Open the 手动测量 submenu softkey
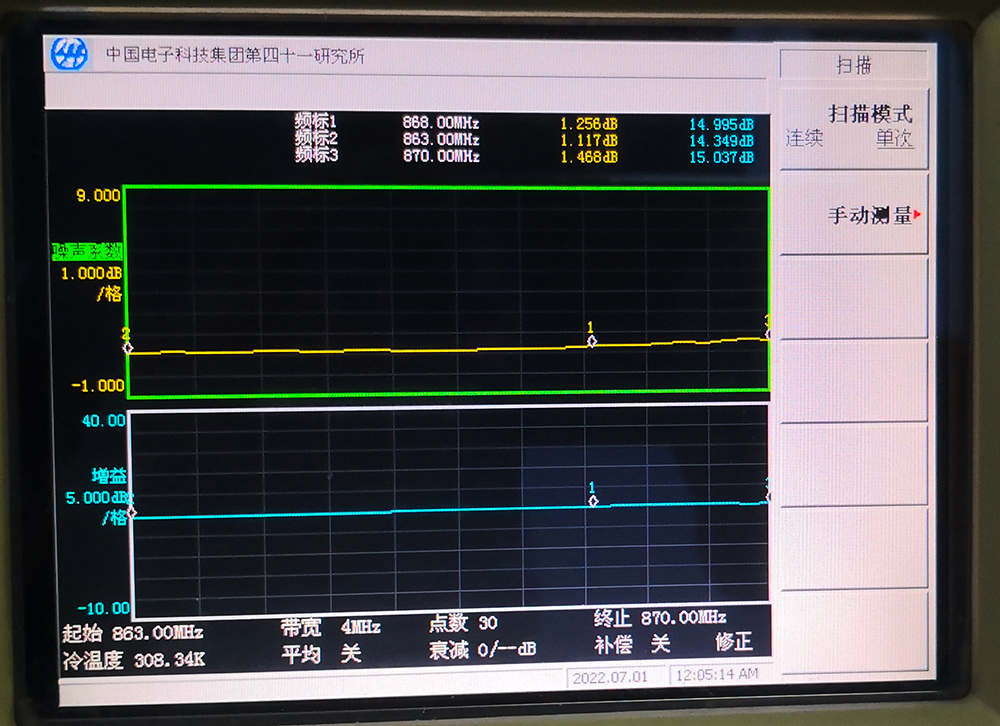The image size is (1000, 726). tap(854, 215)
